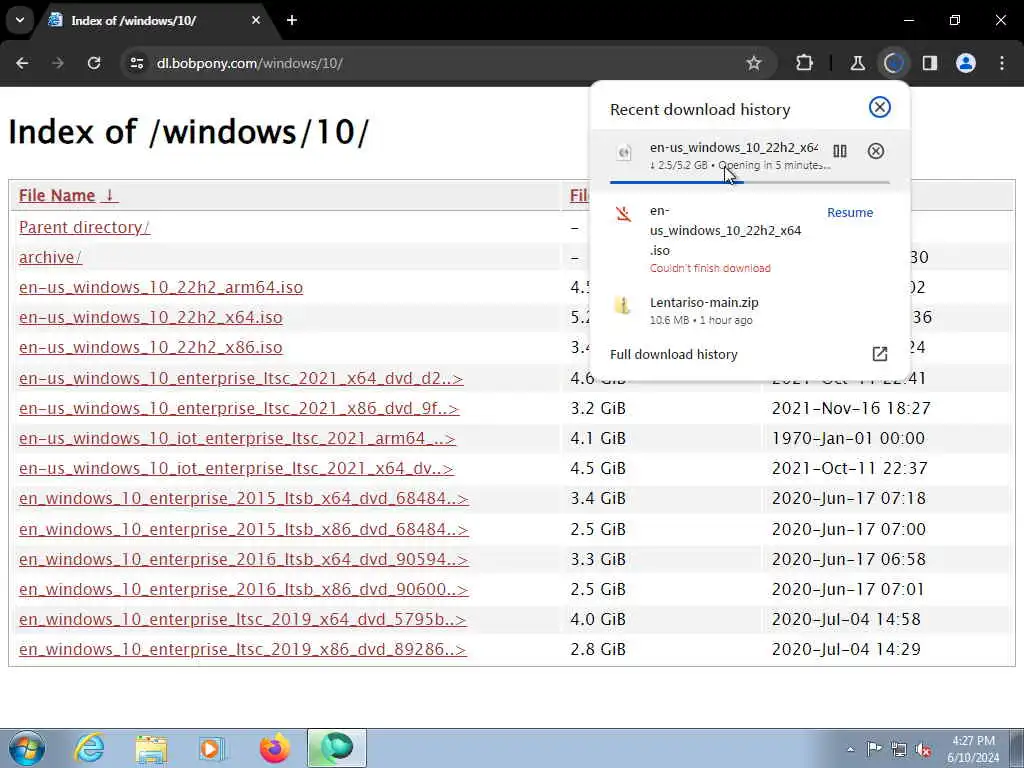This screenshot has height=768, width=1024.
Task: Open the Windows Start menu orb
Action: coord(27,748)
